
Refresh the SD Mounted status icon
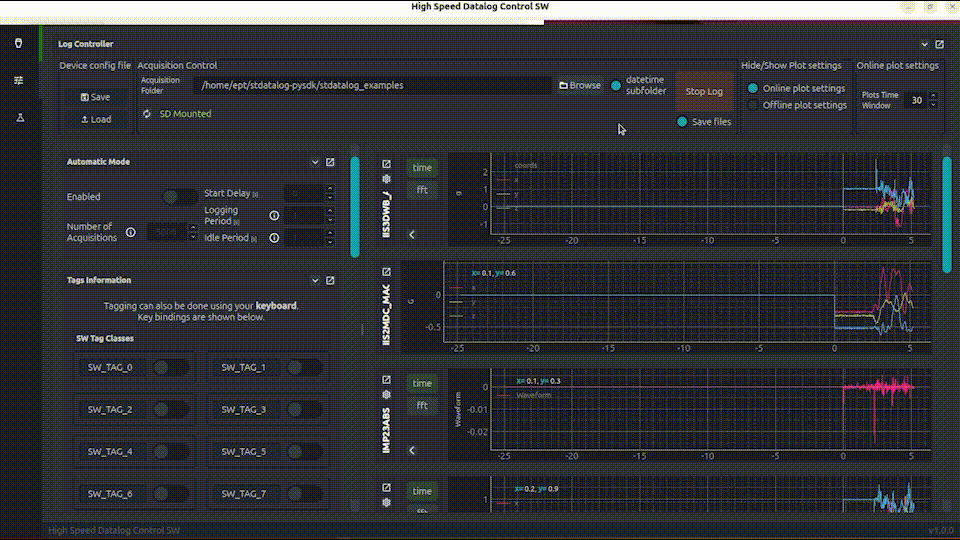147,114
